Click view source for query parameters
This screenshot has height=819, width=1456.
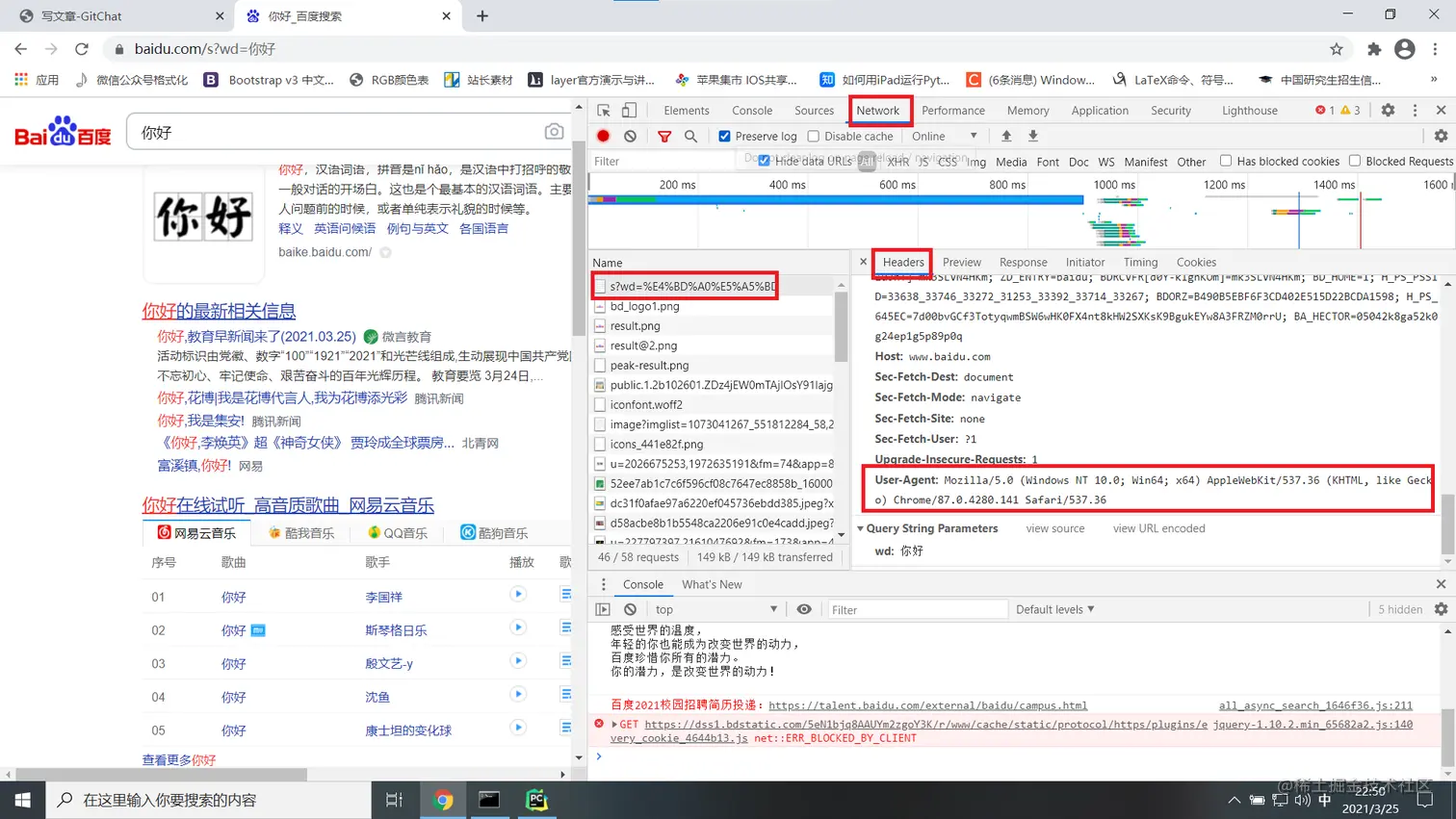coord(1054,528)
